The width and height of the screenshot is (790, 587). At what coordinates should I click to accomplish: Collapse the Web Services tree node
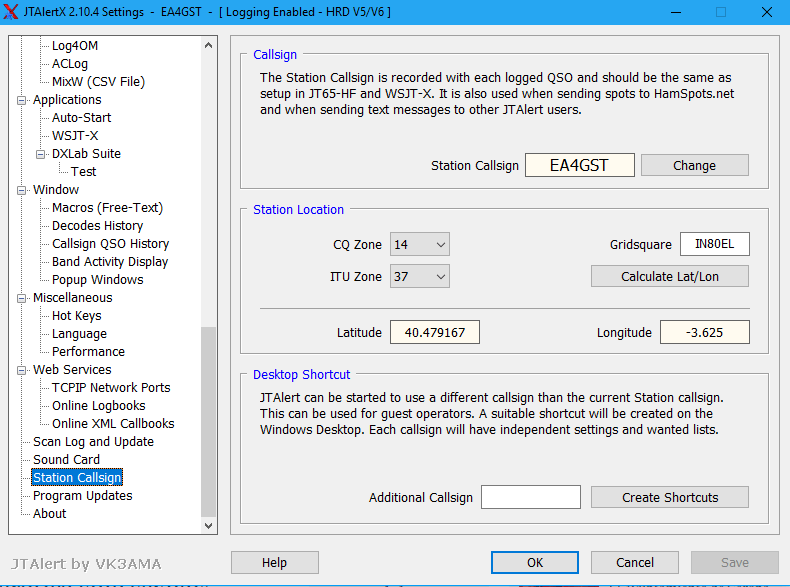pyautogui.click(x=21, y=370)
